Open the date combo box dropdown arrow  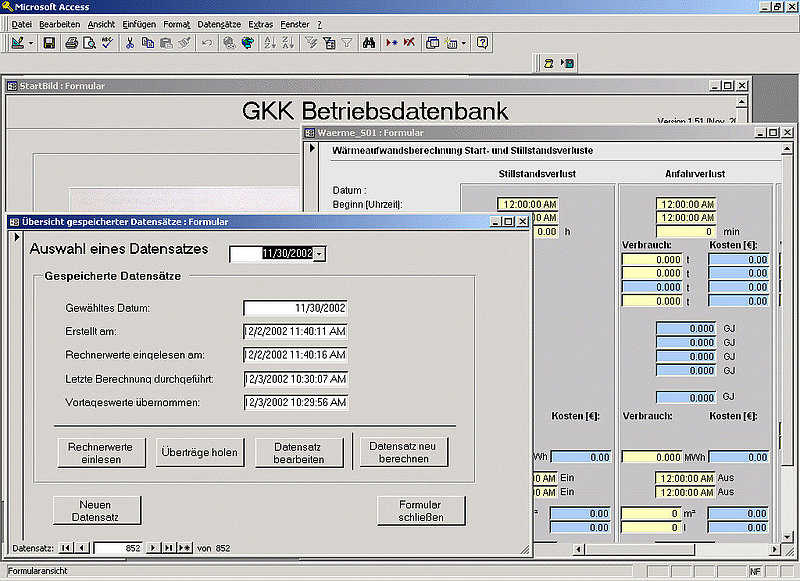click(x=319, y=254)
